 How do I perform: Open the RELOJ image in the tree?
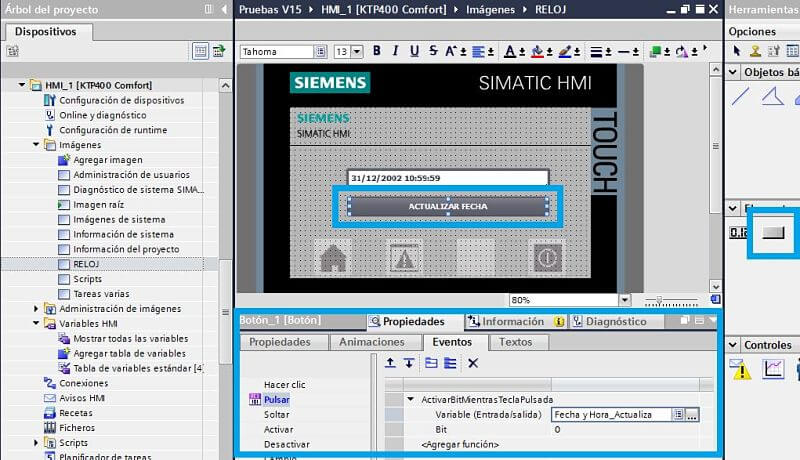click(86, 264)
